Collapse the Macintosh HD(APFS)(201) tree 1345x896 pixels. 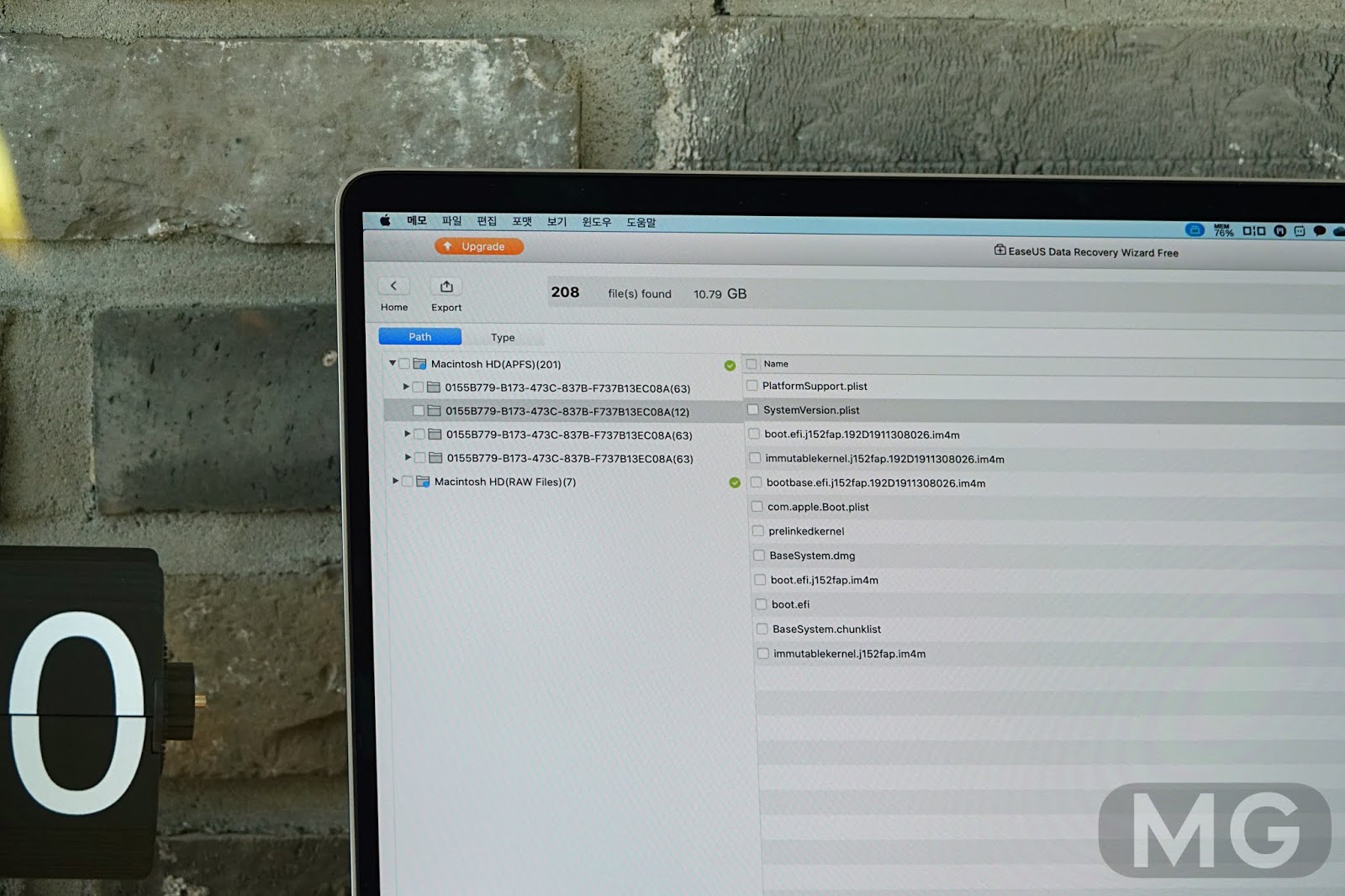tap(393, 363)
